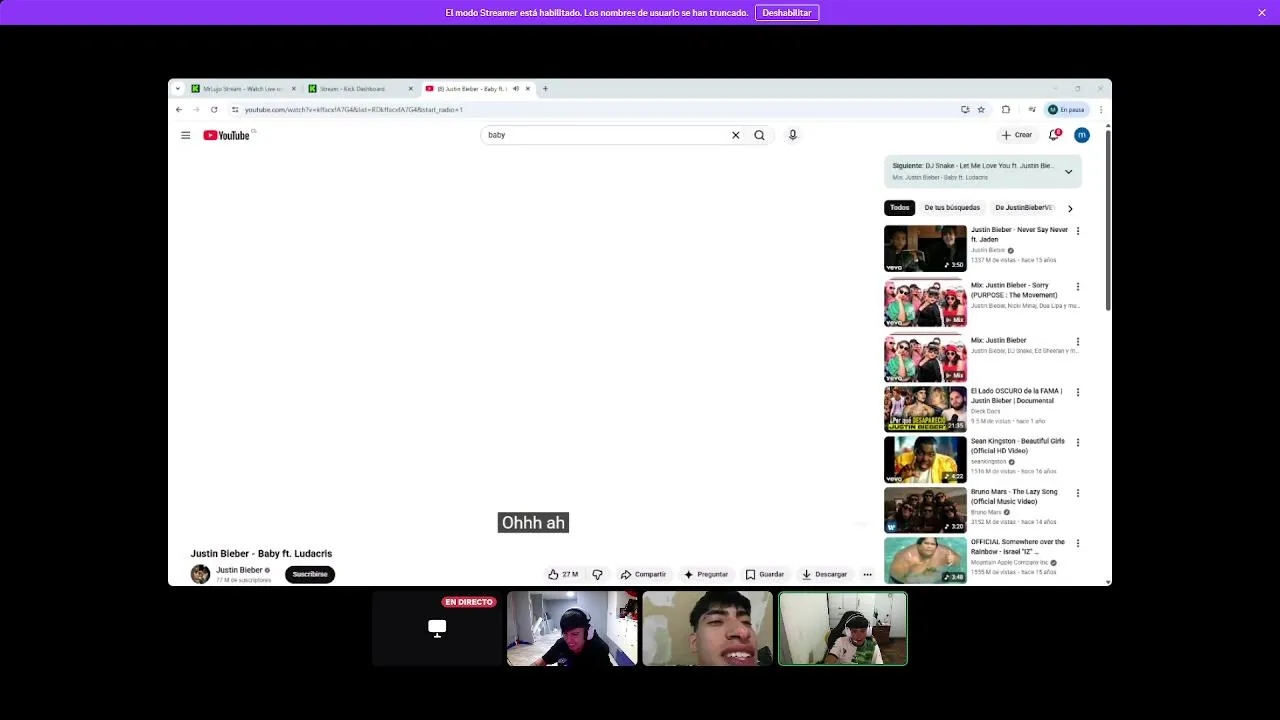Open Never Say Never video thumbnail

925,249
